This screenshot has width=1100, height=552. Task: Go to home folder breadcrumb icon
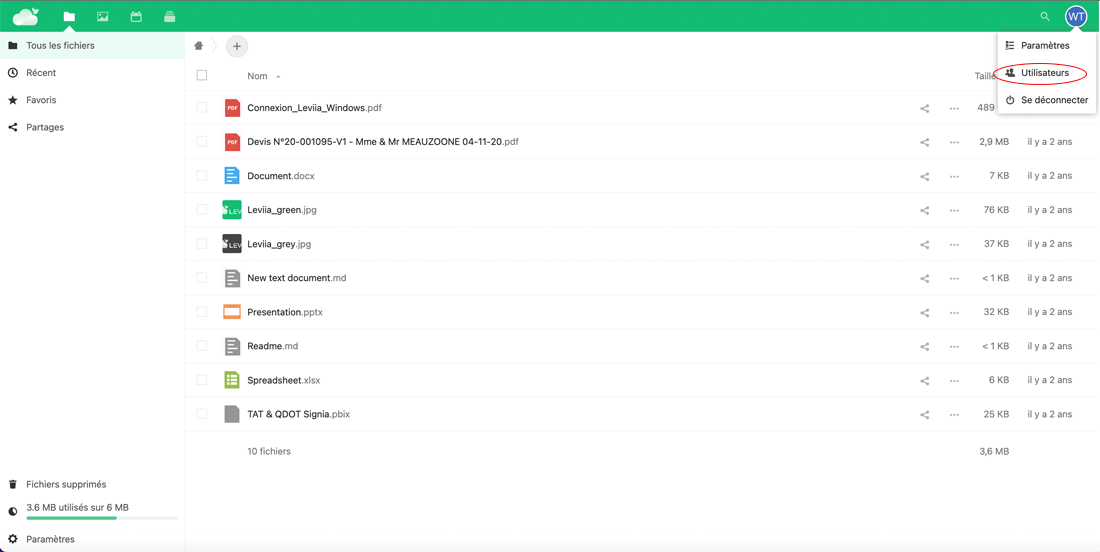coord(199,46)
